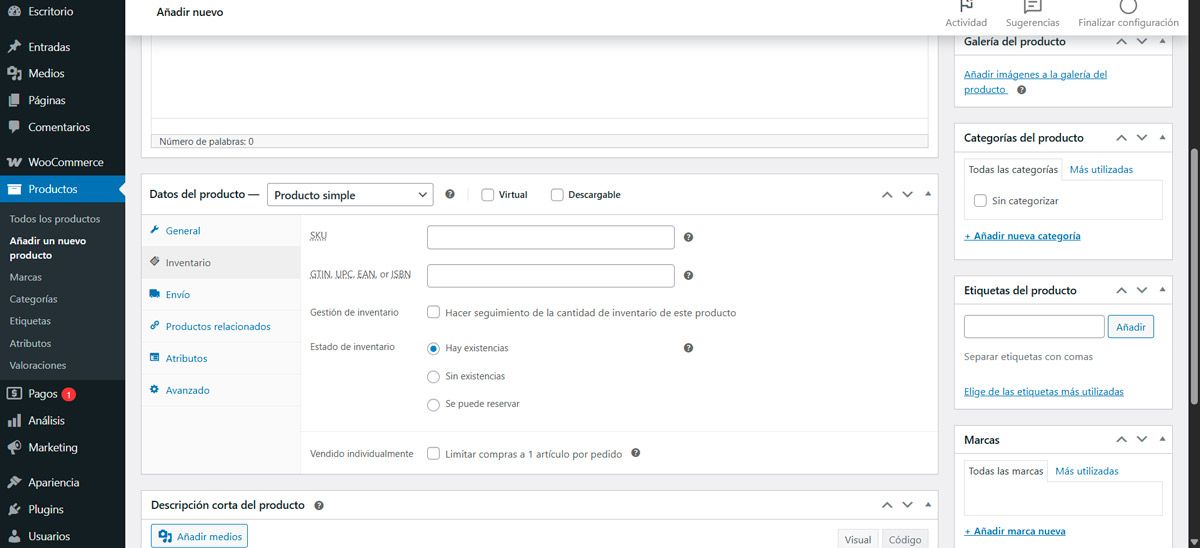
Task: Collapse the Galería del producto panel
Action: (x=1162, y=41)
